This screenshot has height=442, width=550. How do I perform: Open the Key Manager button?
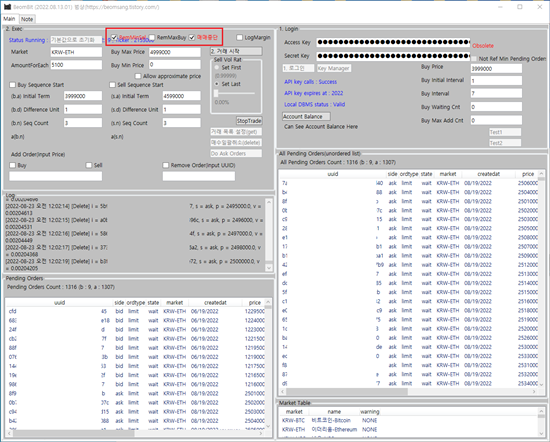pyautogui.click(x=334, y=68)
